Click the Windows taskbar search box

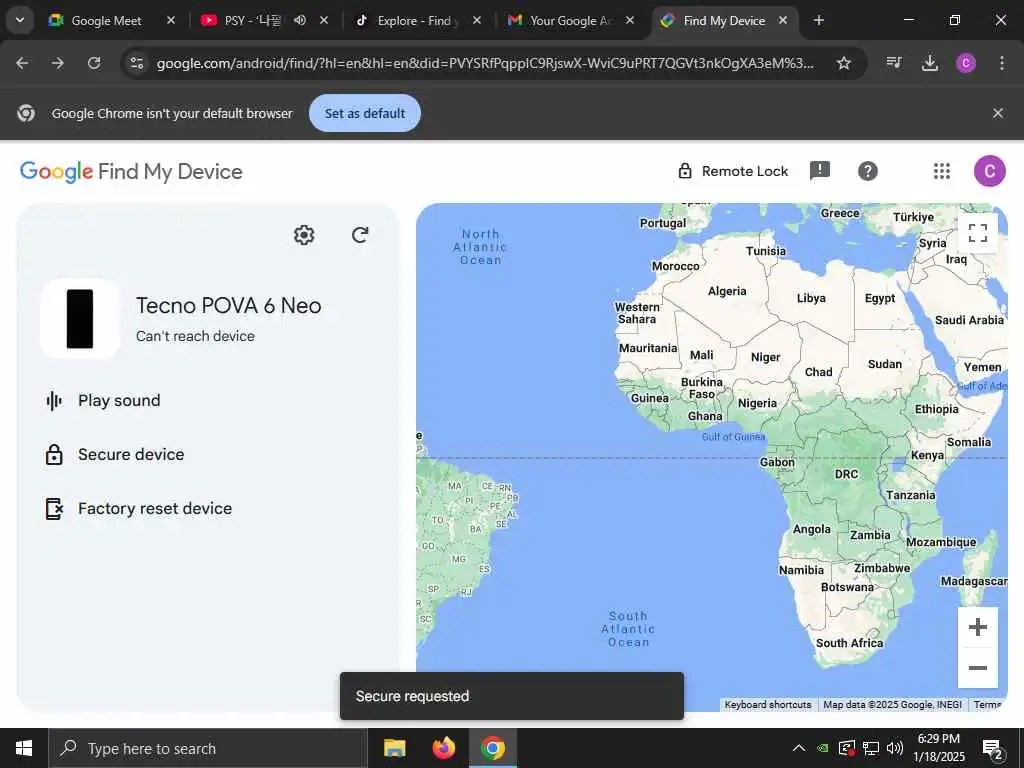coord(208,748)
